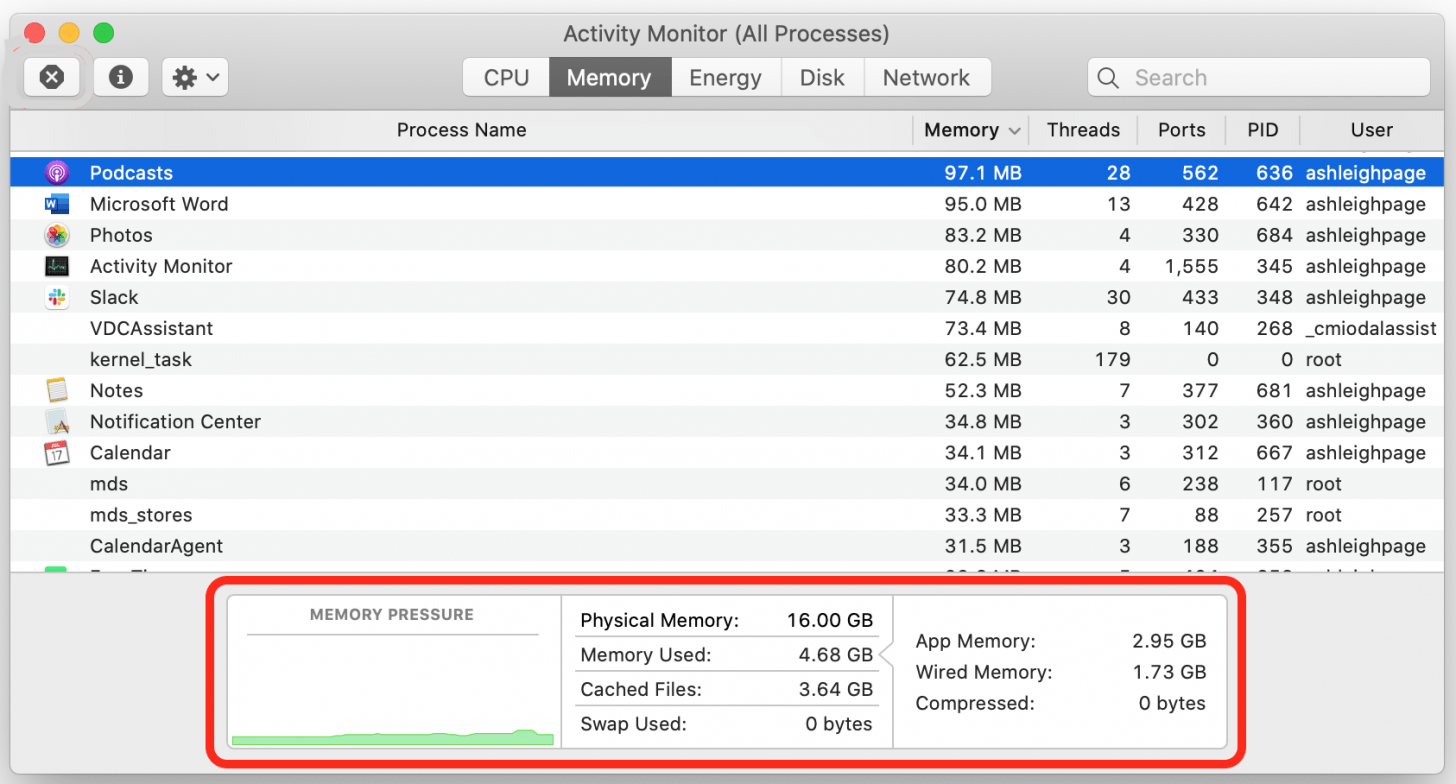Switch to the Disk tab

click(x=822, y=78)
